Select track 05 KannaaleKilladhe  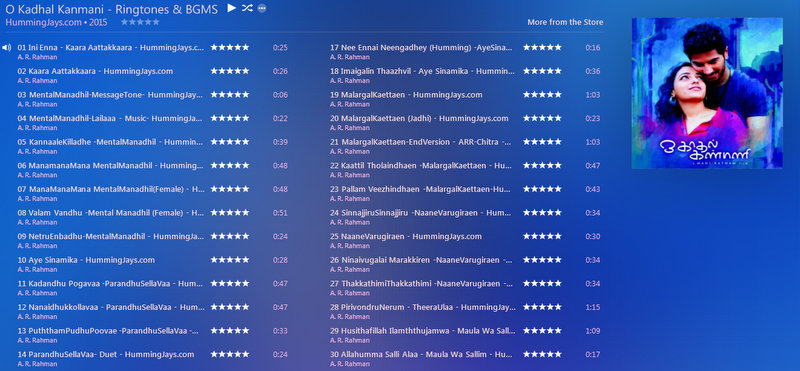coord(110,141)
